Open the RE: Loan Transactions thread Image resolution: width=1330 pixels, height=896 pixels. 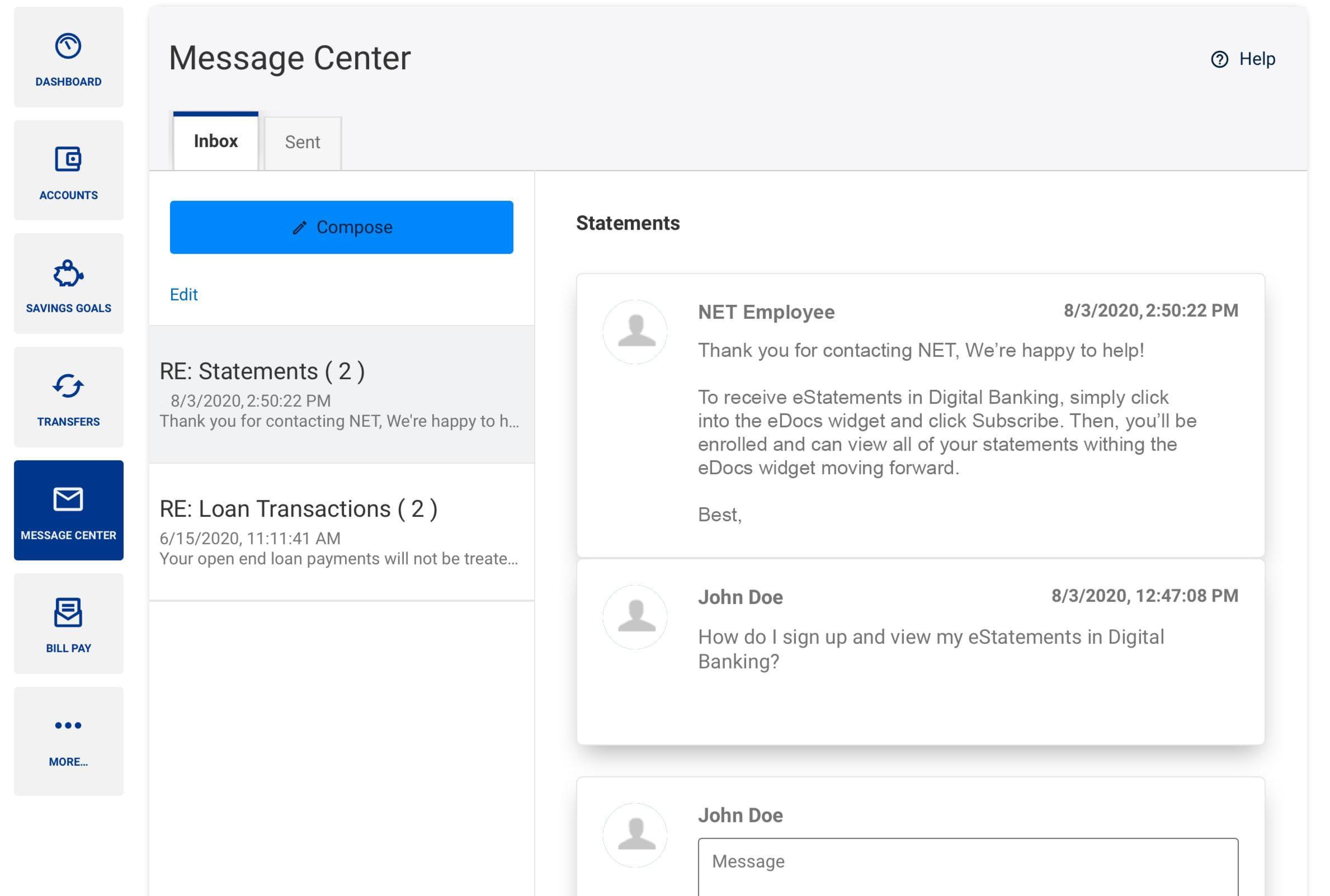pyautogui.click(x=341, y=532)
